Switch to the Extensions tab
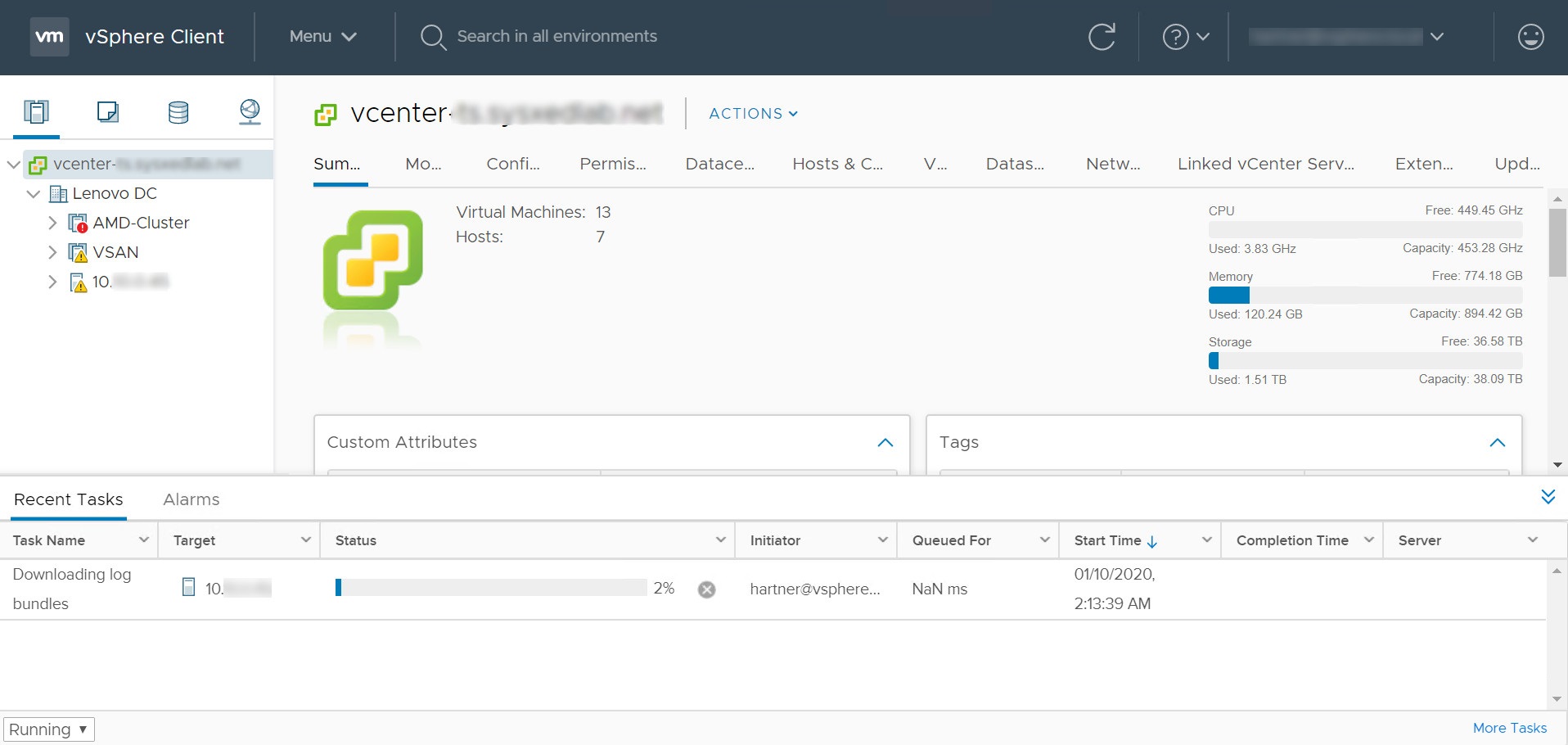The width and height of the screenshot is (1568, 745). [x=1424, y=164]
